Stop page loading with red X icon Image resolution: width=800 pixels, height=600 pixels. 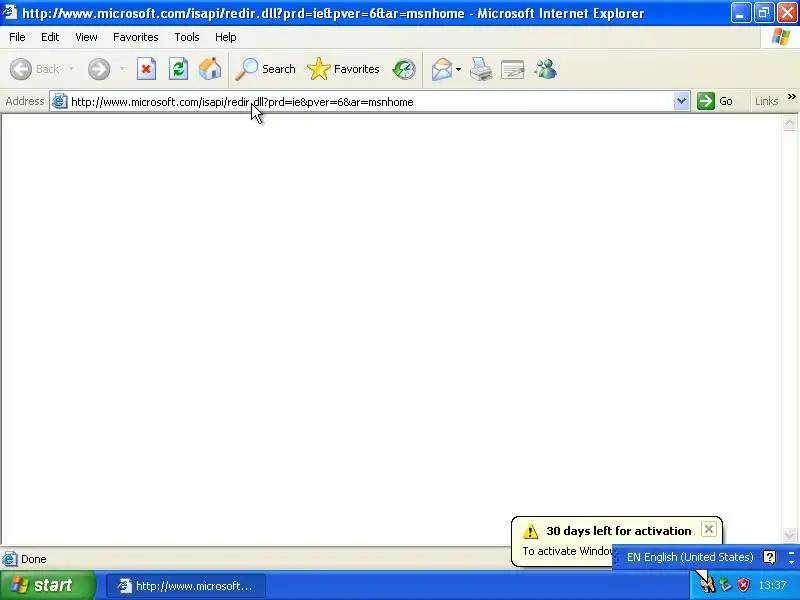click(146, 69)
